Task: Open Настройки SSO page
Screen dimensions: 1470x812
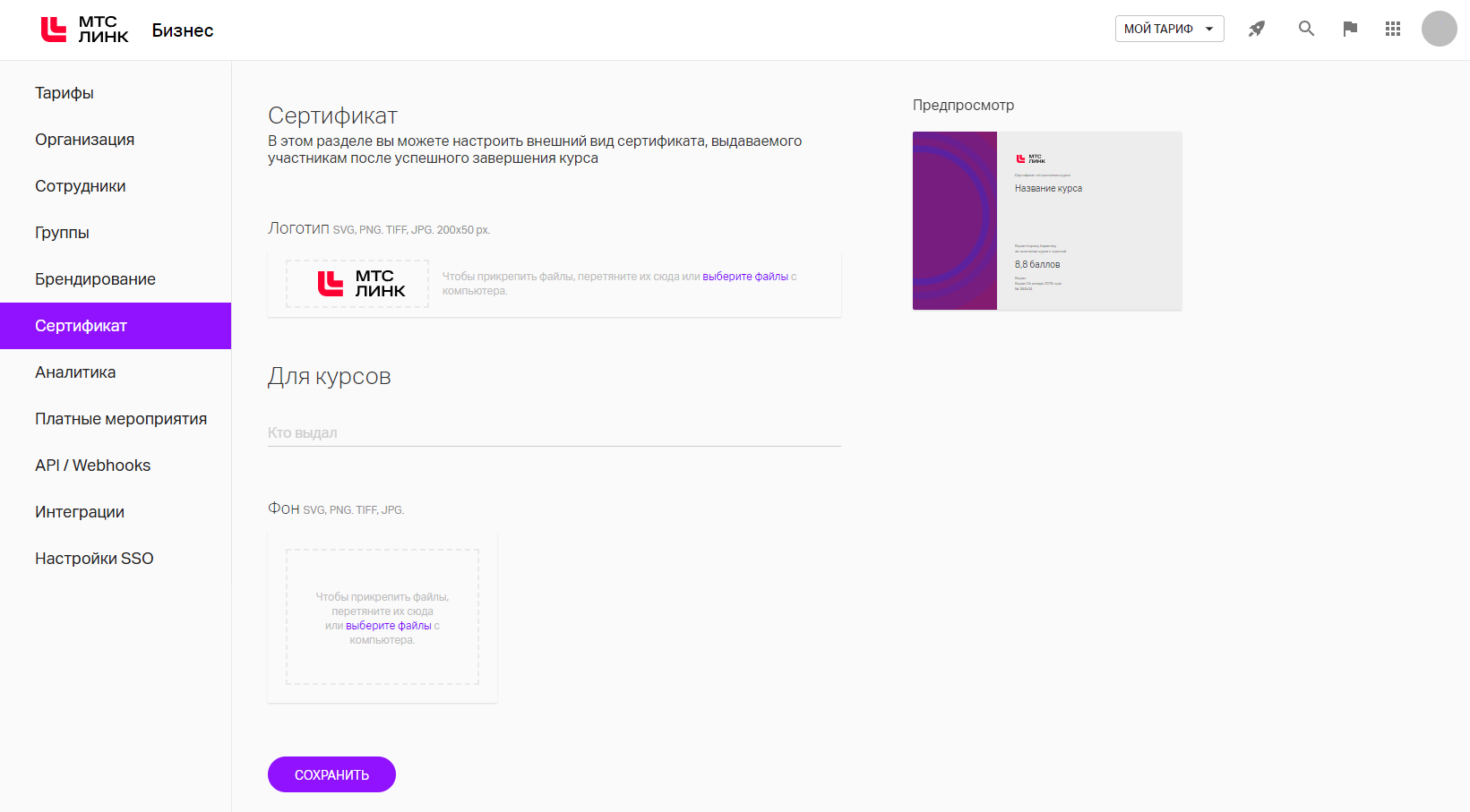Action: pyautogui.click(x=94, y=559)
